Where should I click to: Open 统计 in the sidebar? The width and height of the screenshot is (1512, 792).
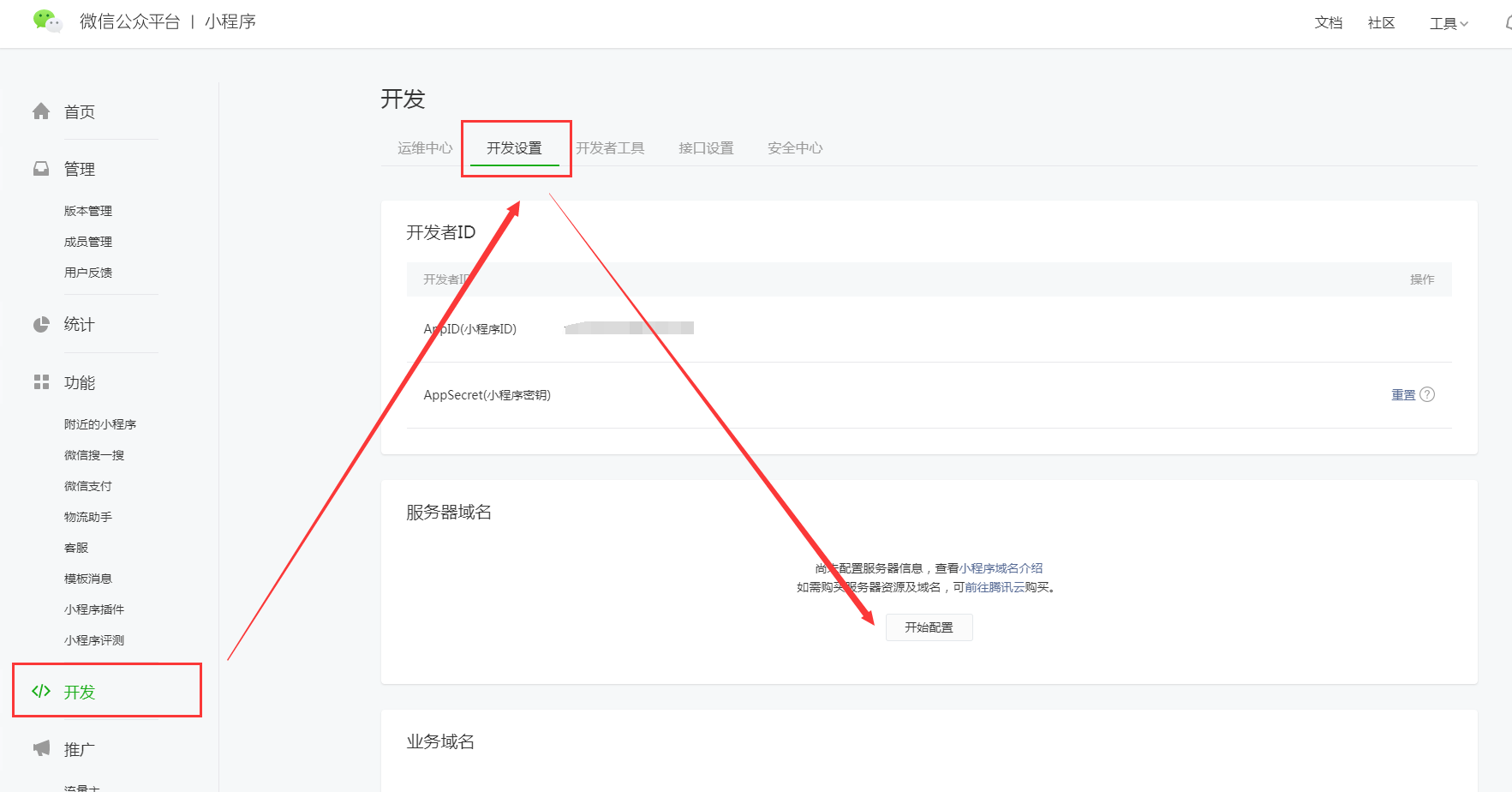pos(80,324)
